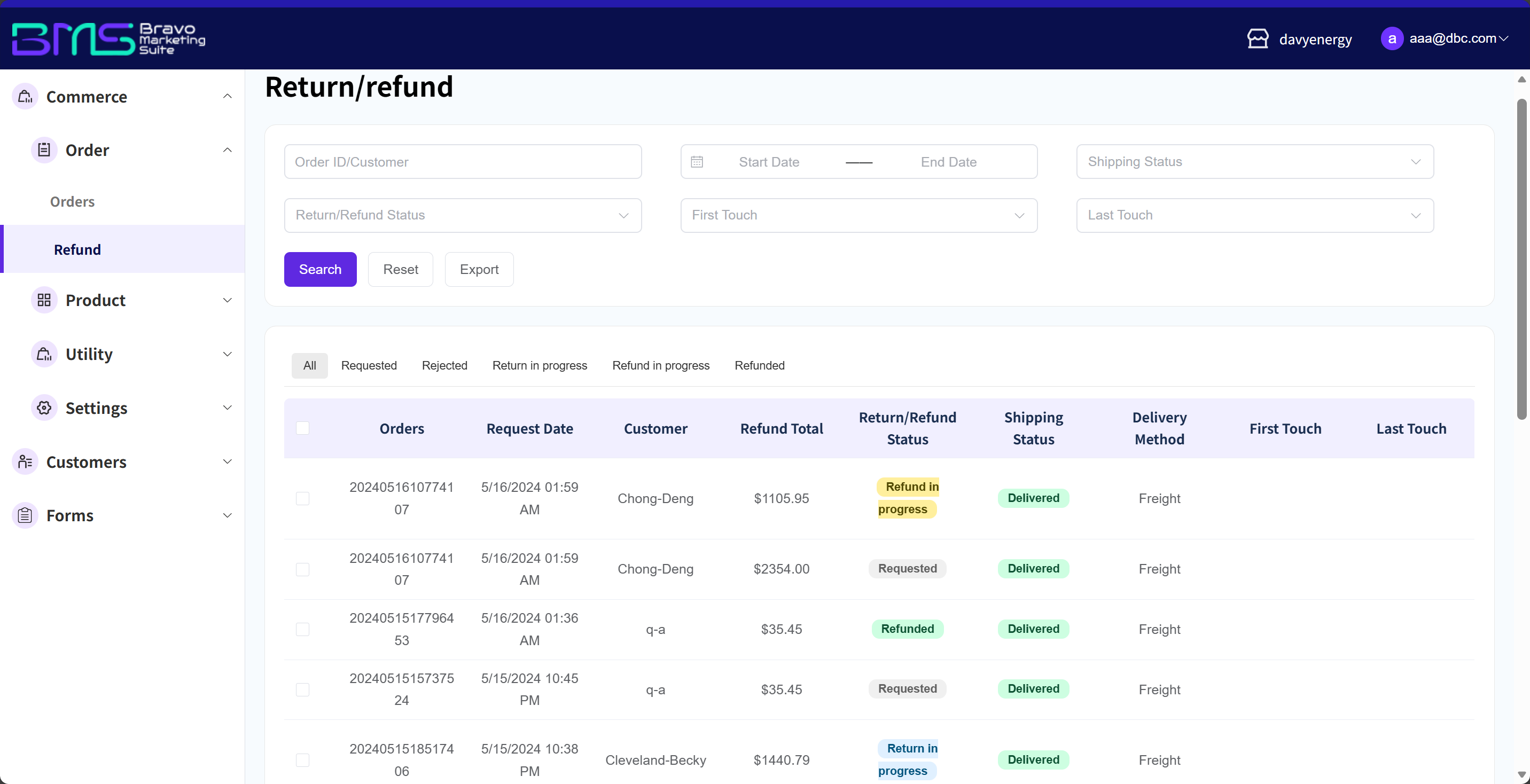The width and height of the screenshot is (1530, 784).
Task: Open the Shipping Status dropdown
Action: coord(1254,161)
